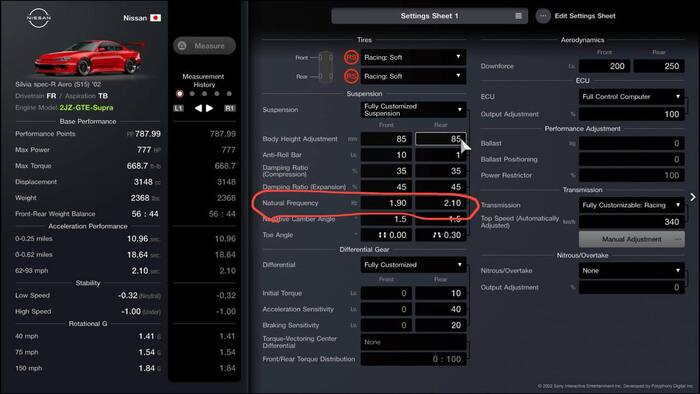Click the Measure button
The width and height of the screenshot is (700, 394).
tap(204, 46)
